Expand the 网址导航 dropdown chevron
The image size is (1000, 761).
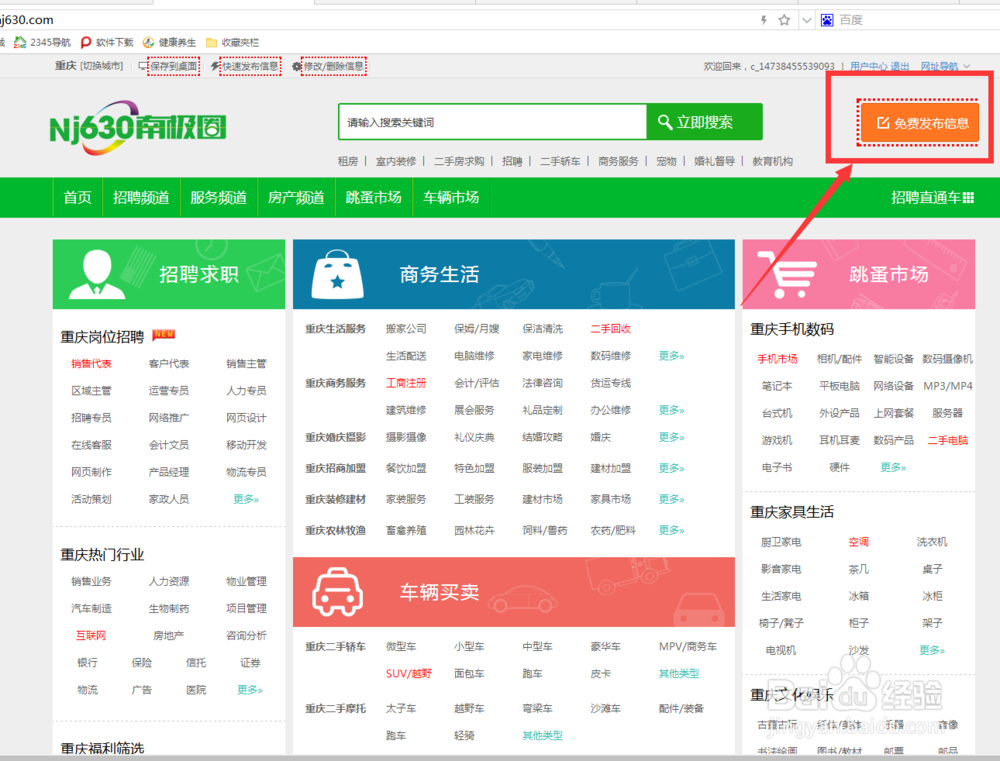[966, 64]
